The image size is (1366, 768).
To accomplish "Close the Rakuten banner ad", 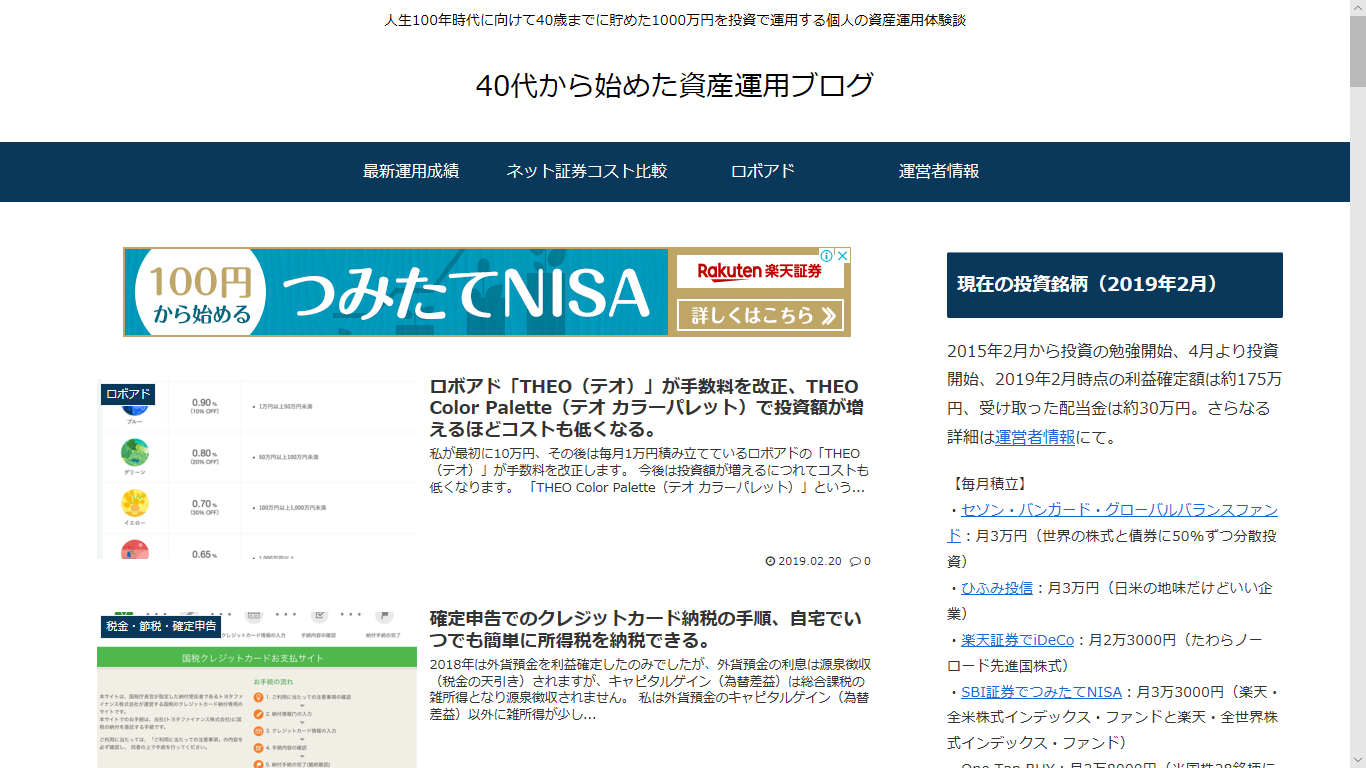I will pos(843,255).
